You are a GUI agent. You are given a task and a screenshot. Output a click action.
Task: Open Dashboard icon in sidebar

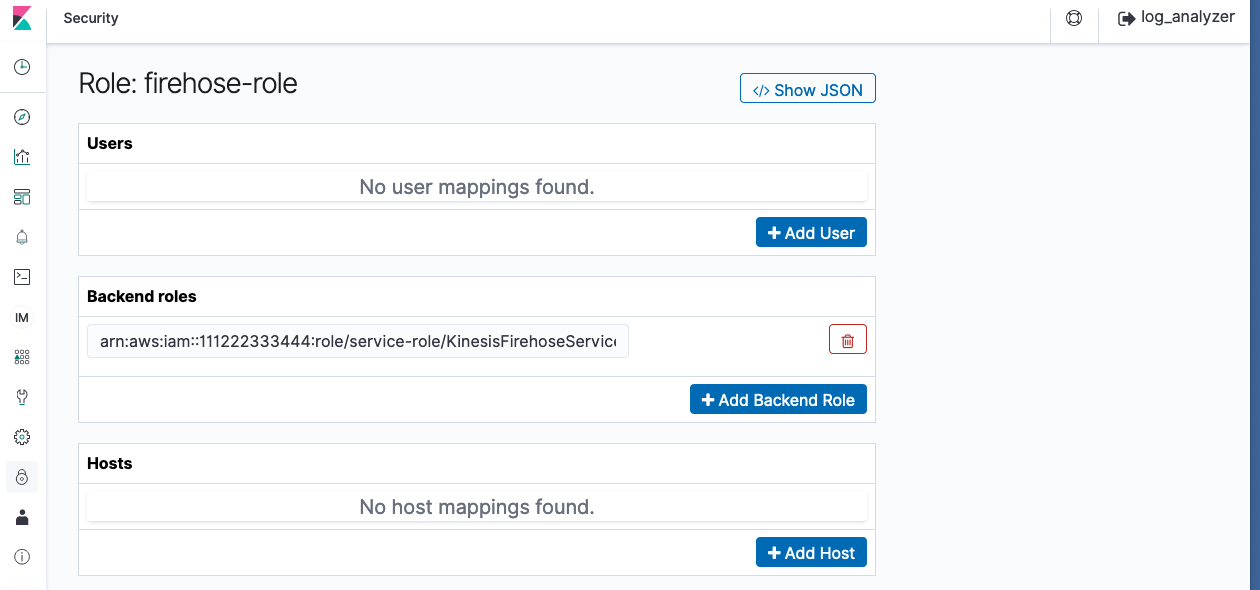point(22,197)
